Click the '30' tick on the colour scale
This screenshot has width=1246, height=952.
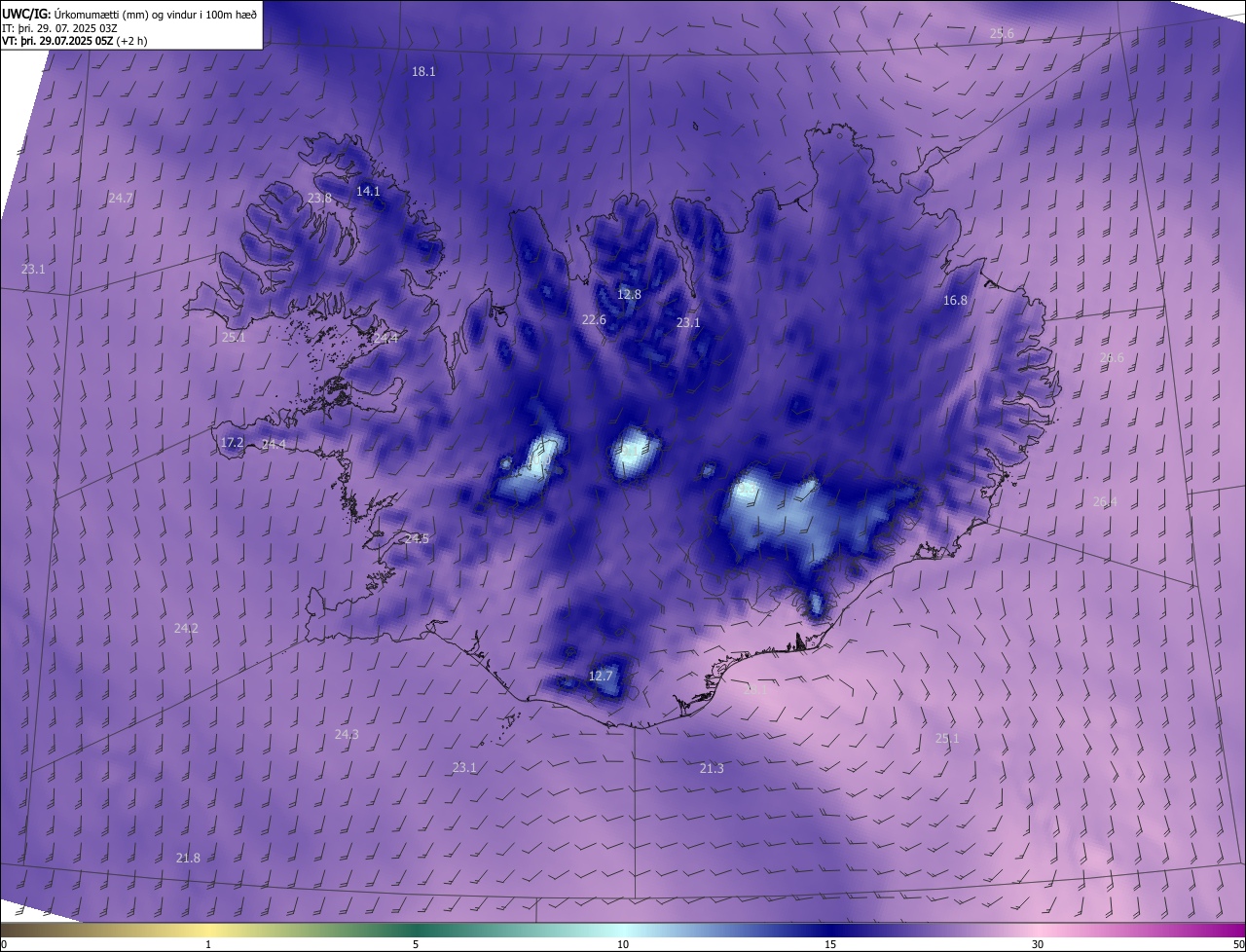(1038, 945)
